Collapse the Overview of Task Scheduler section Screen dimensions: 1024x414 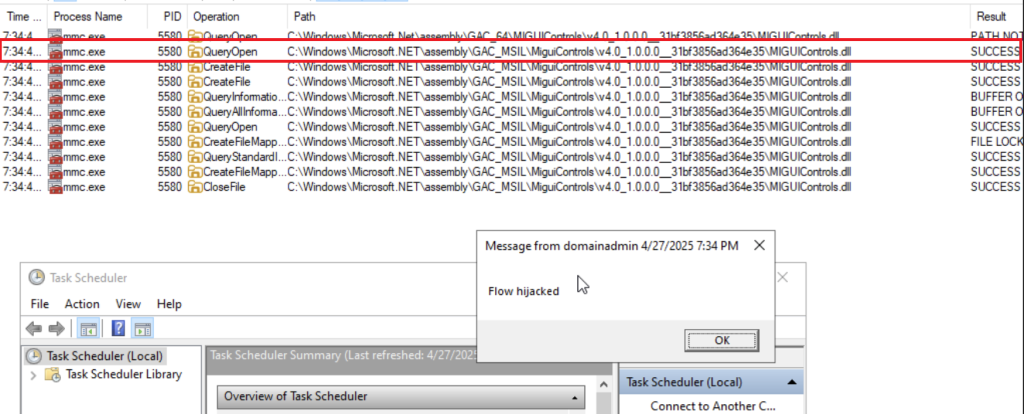click(575, 396)
